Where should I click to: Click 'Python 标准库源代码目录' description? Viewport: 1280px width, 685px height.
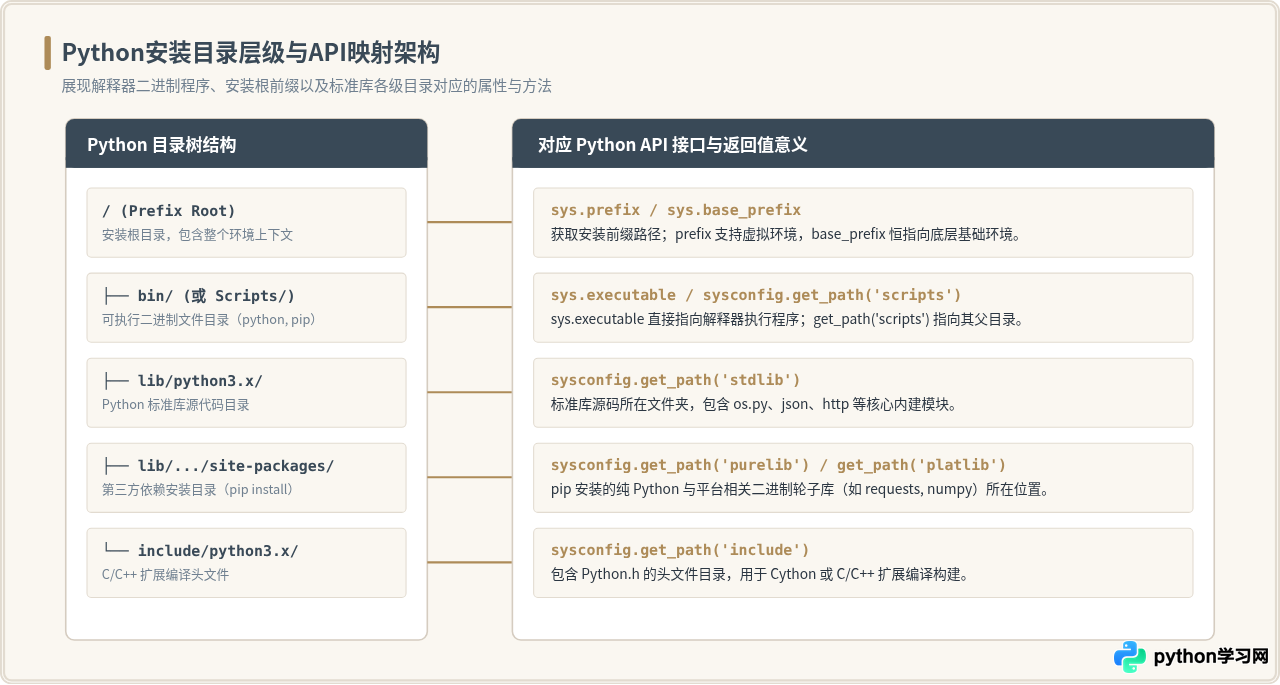[x=176, y=405]
